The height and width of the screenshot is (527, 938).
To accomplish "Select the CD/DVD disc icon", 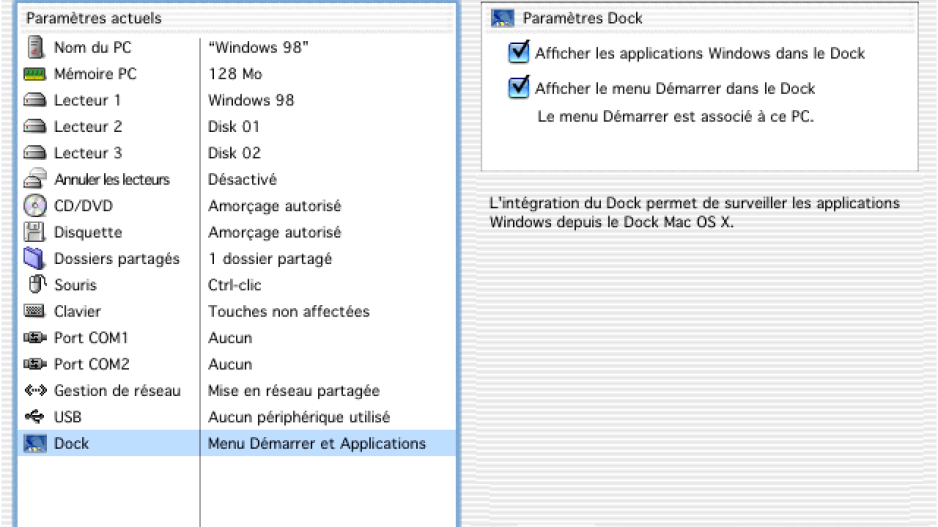I will [35, 206].
